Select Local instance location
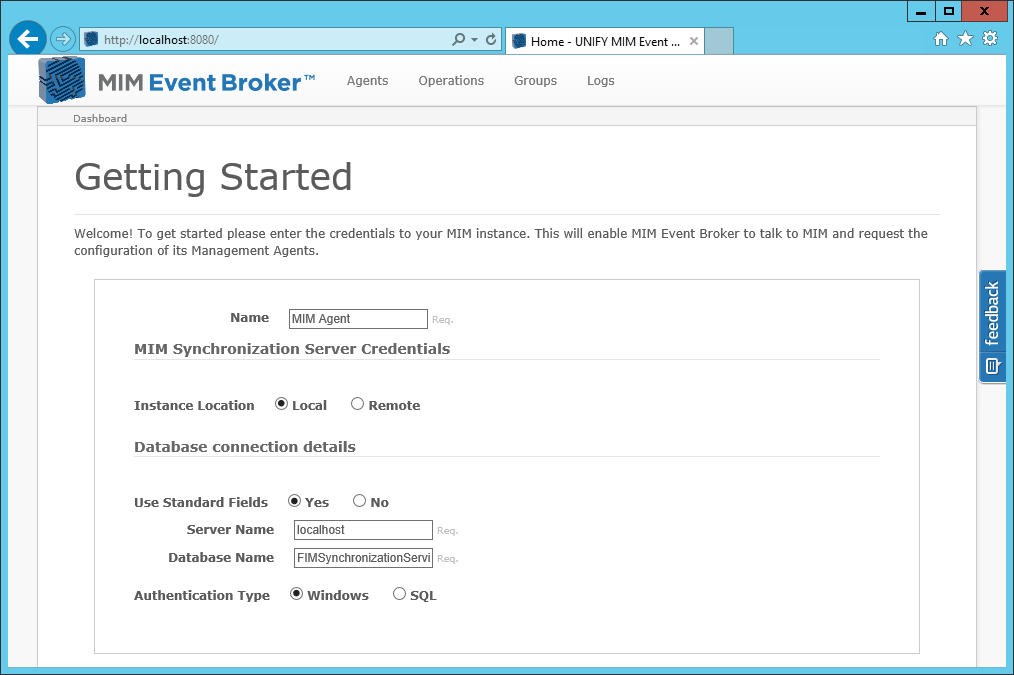This screenshot has width=1014, height=675. pos(281,404)
